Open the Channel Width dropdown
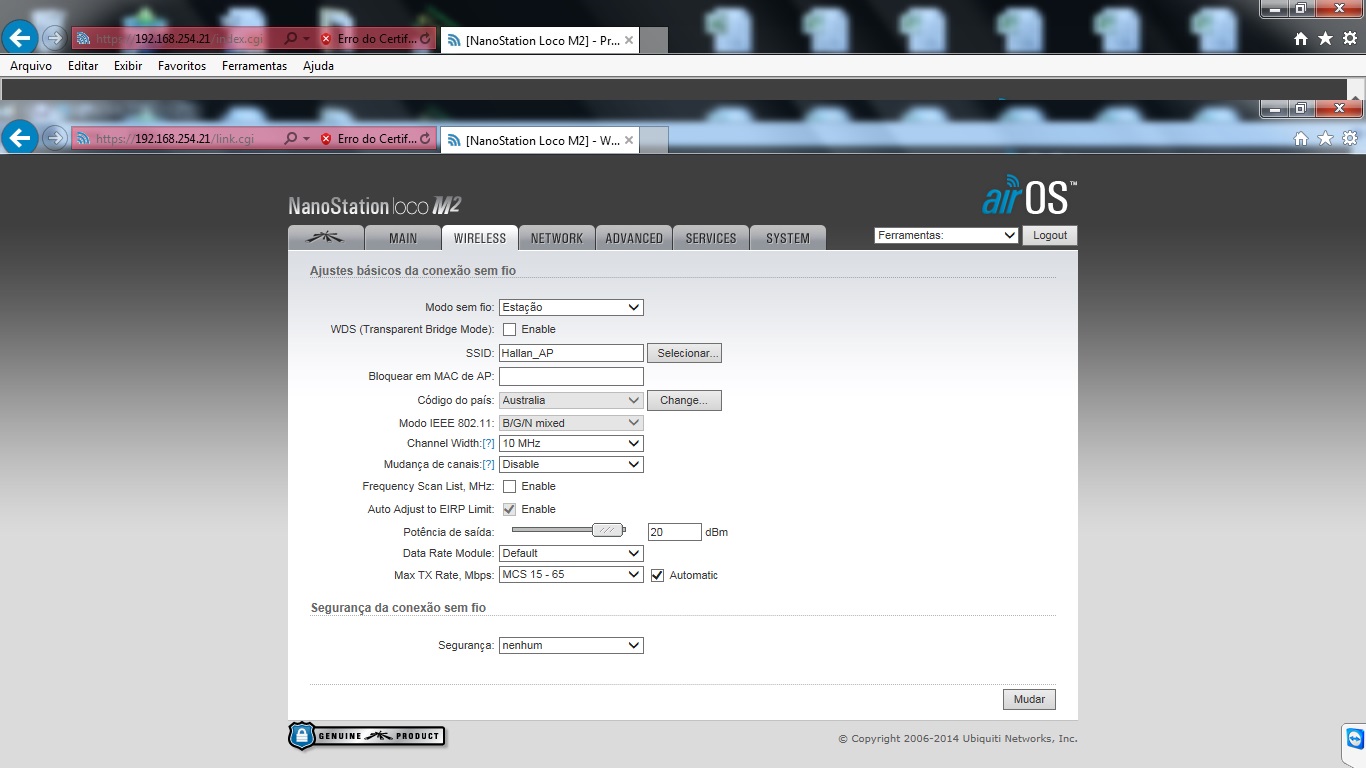The image size is (1366, 768). click(571, 443)
